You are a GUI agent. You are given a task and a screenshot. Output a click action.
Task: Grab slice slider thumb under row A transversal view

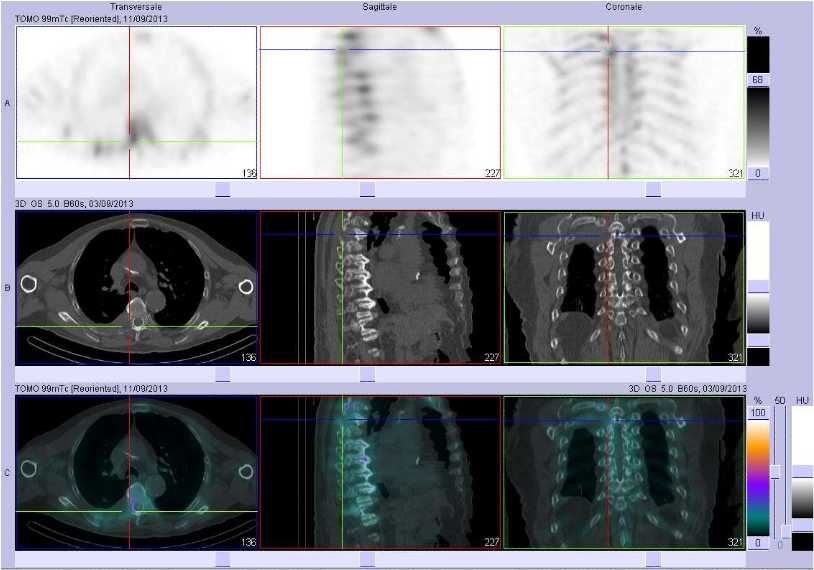[x=223, y=189]
